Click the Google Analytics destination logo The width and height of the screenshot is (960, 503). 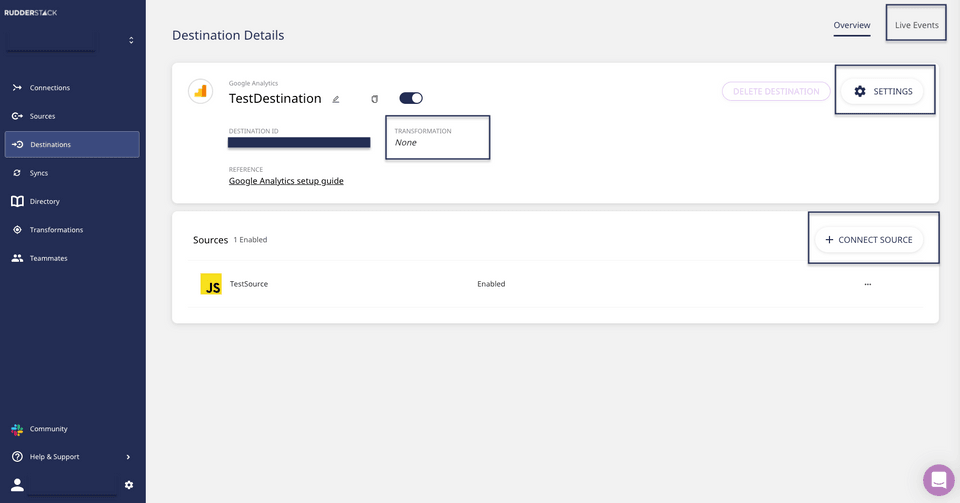[x=201, y=92]
